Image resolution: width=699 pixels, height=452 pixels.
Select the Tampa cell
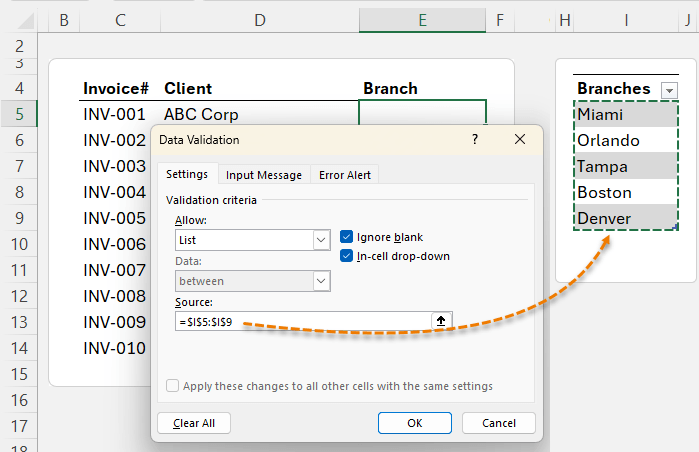[626, 166]
